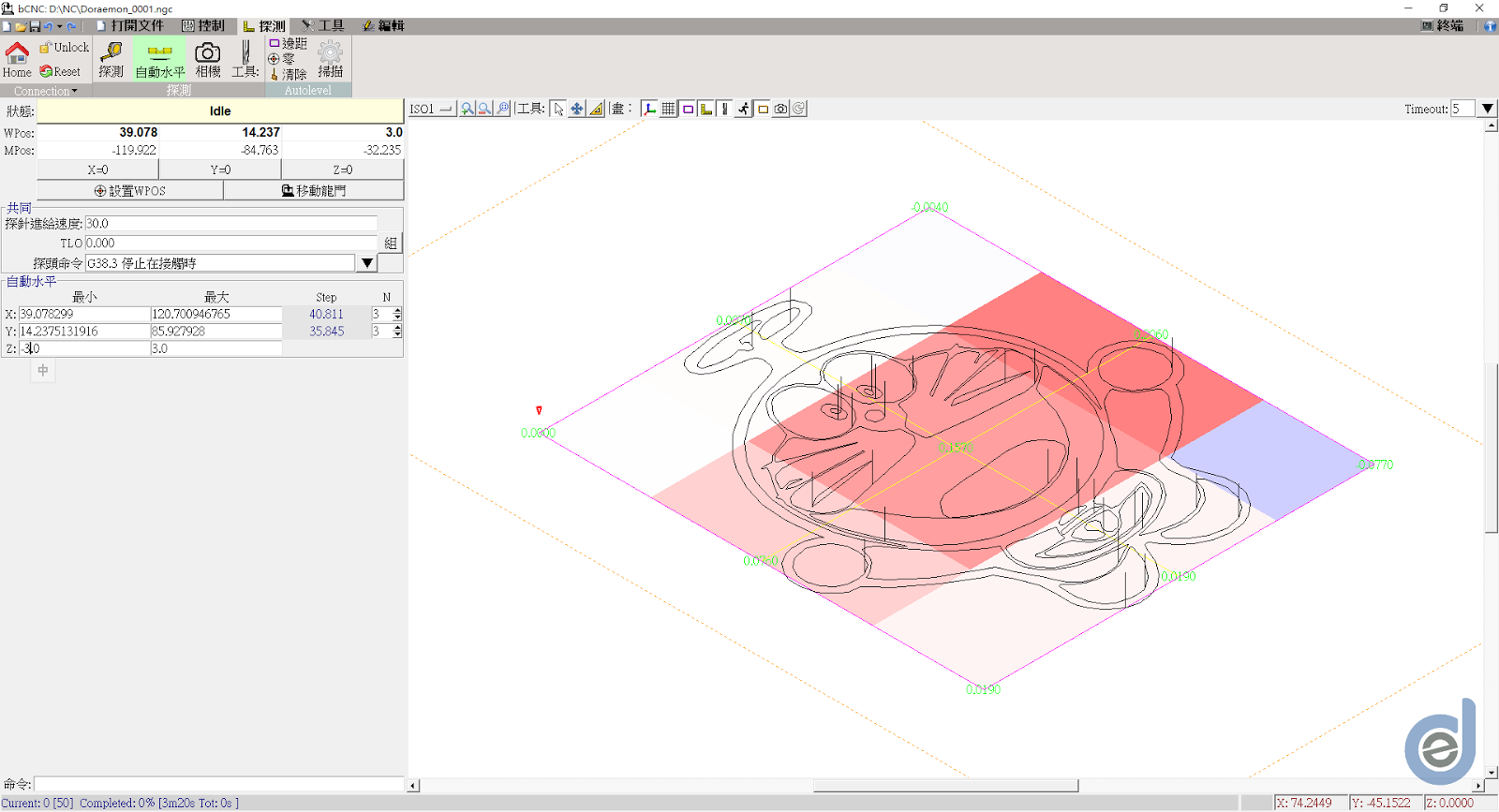The width and height of the screenshot is (1499, 812).
Task: Switch to the 編輯 editor tab
Action: tap(383, 26)
